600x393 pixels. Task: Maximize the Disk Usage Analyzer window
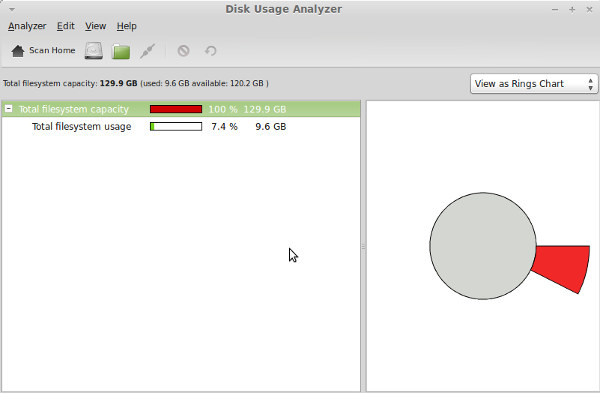572,10
